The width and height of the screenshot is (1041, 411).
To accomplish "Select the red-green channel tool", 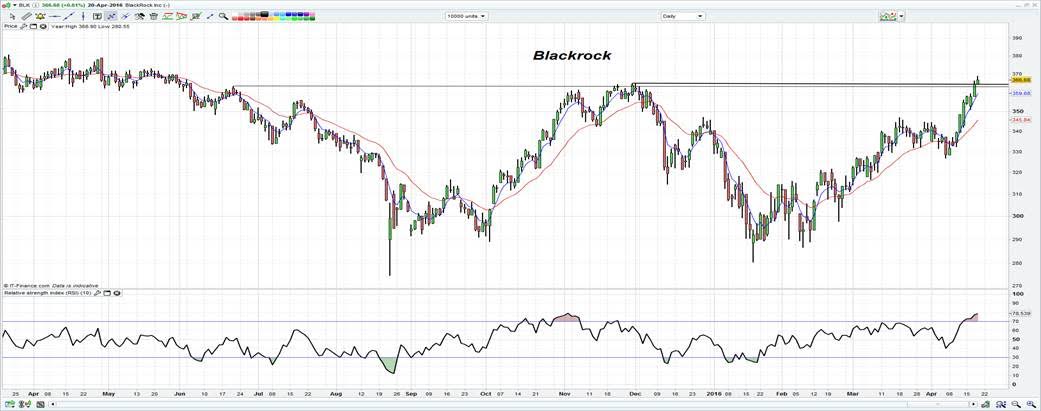I will 167,16.
